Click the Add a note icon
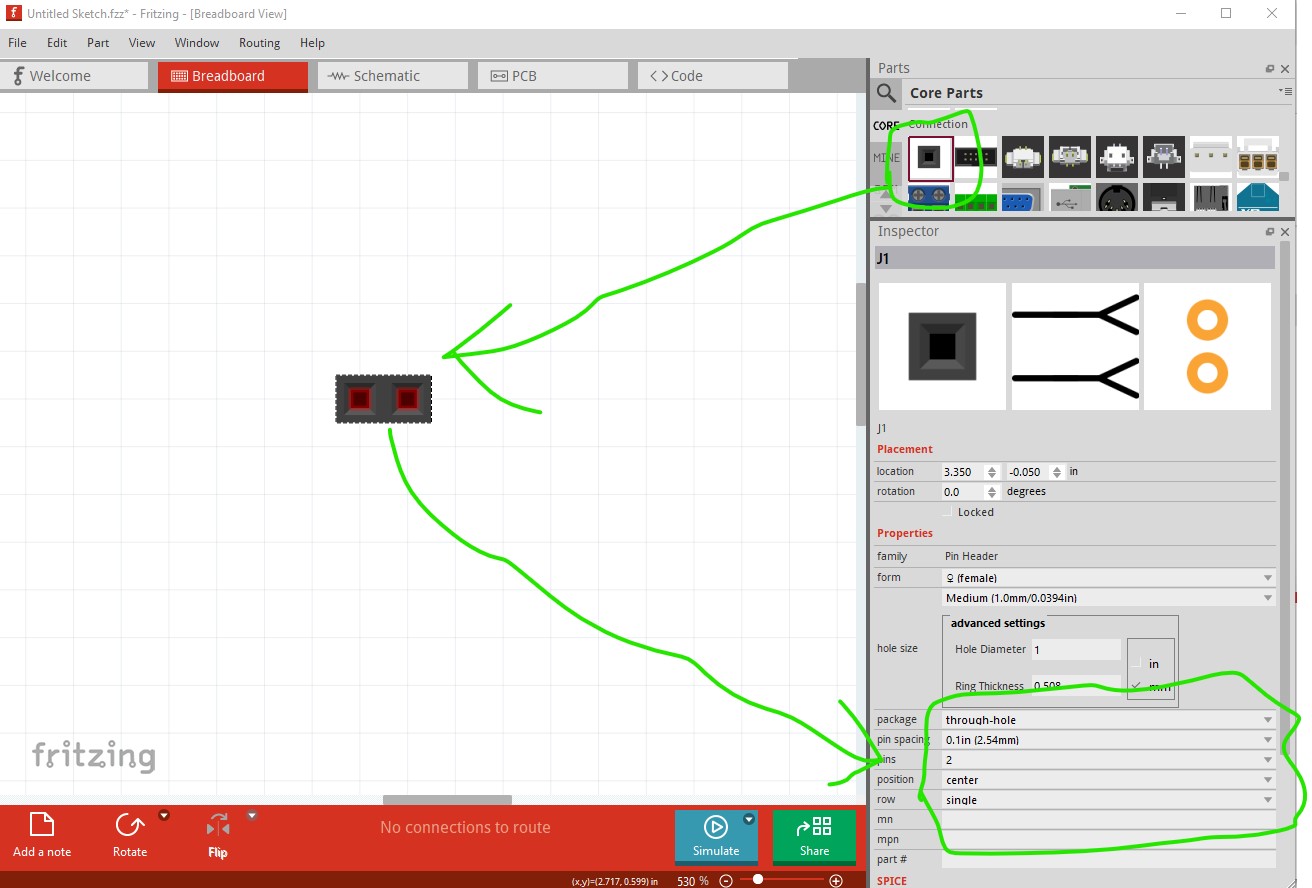The width and height of the screenshot is (1312, 888). 41,825
